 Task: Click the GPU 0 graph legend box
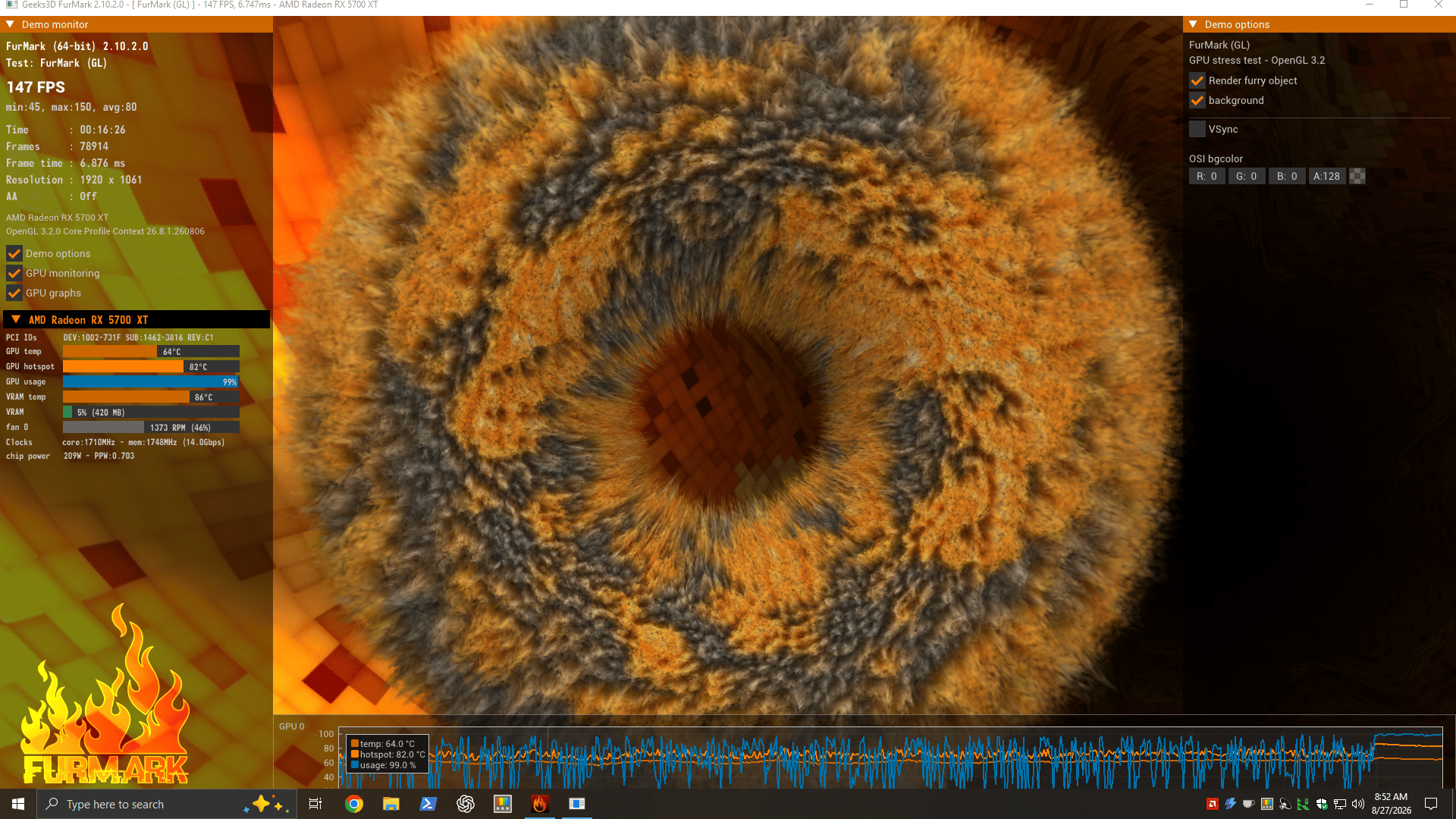[x=388, y=754]
